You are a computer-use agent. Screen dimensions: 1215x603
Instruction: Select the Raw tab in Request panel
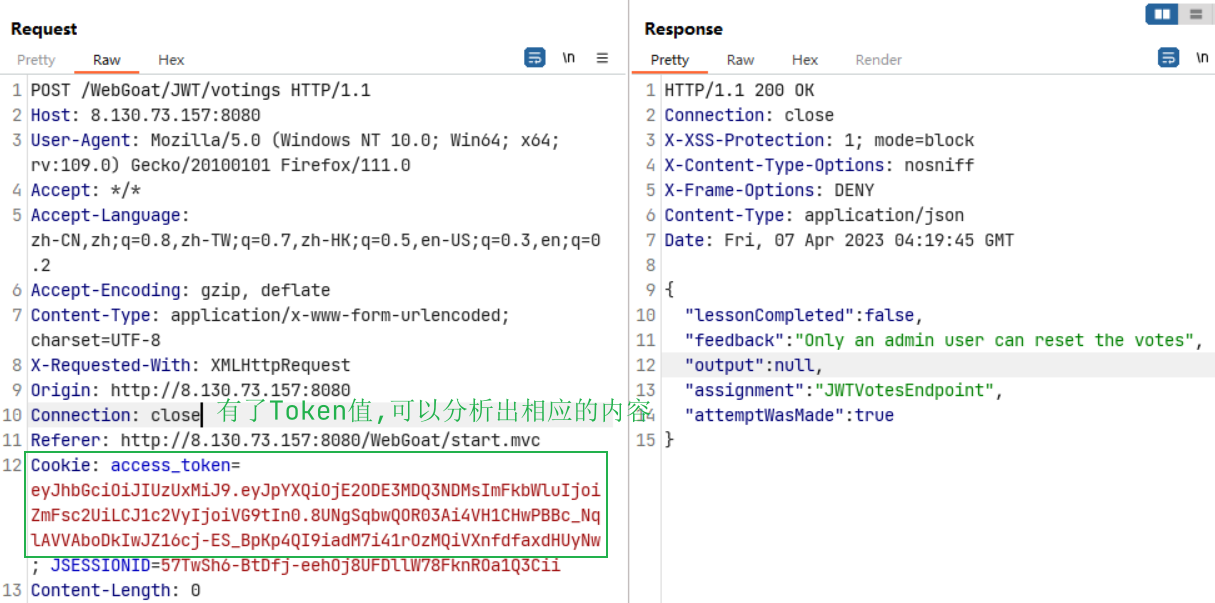tap(107, 60)
